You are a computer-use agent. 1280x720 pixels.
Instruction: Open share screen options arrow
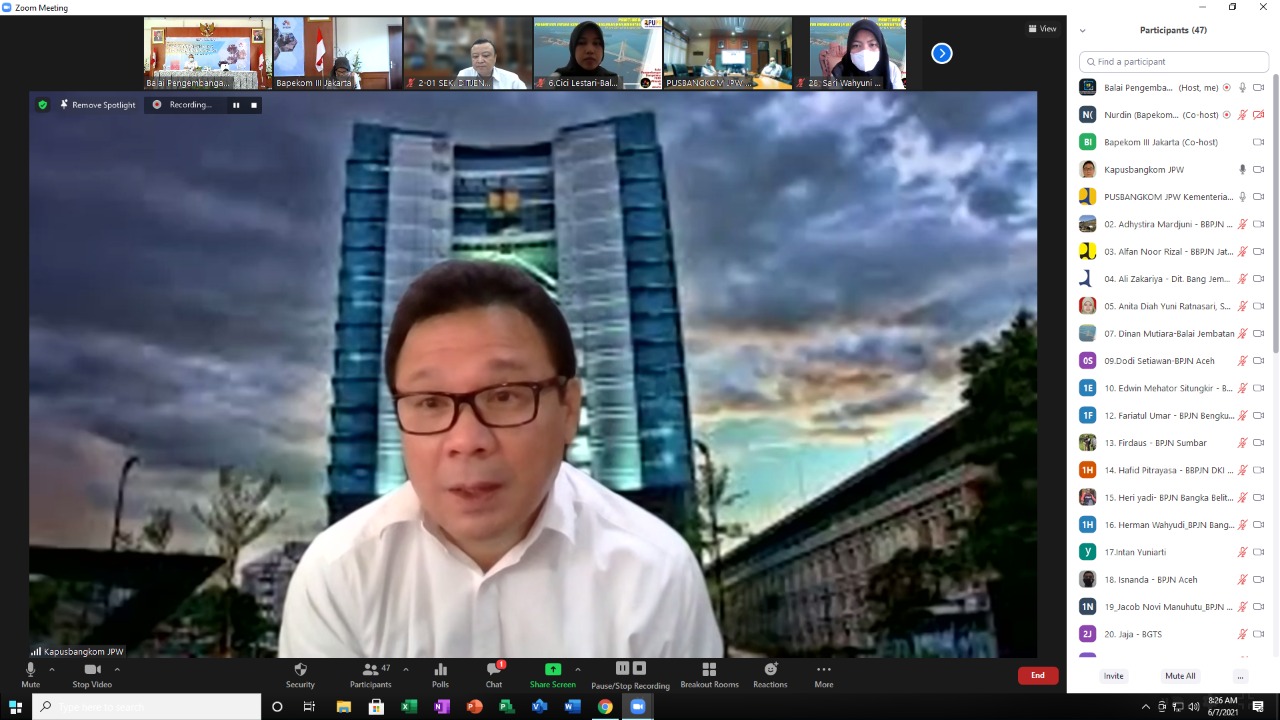(x=577, y=669)
